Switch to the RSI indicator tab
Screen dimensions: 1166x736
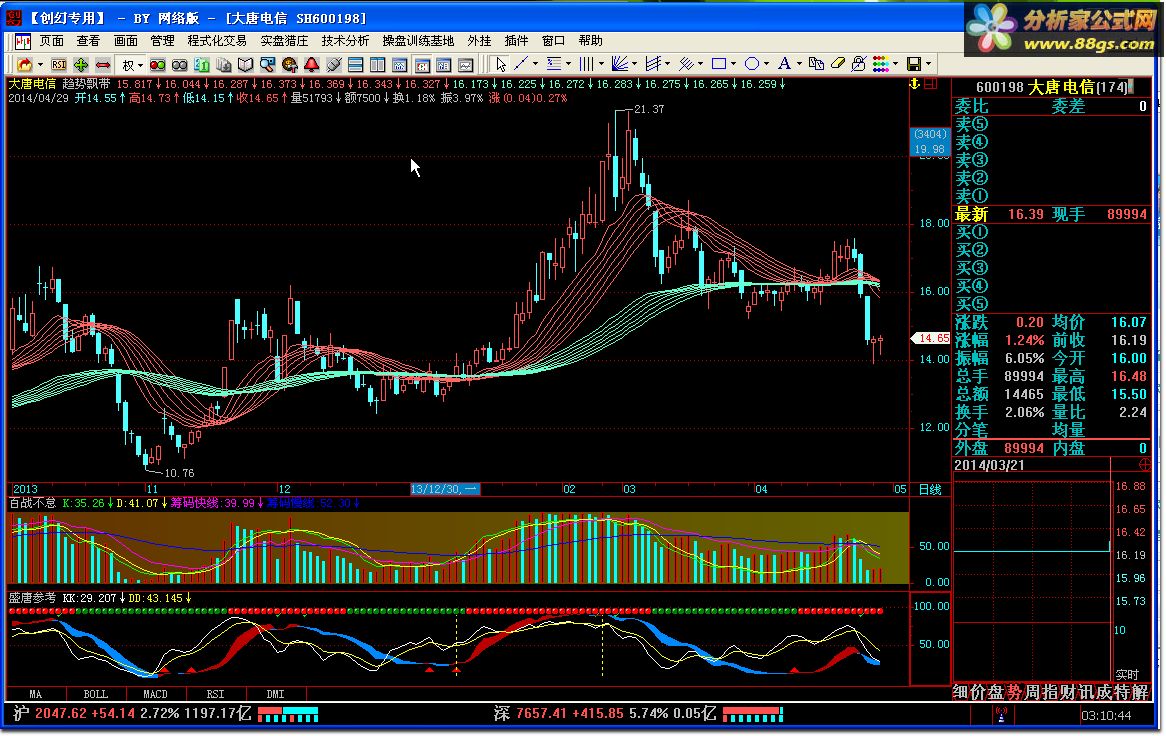point(216,694)
